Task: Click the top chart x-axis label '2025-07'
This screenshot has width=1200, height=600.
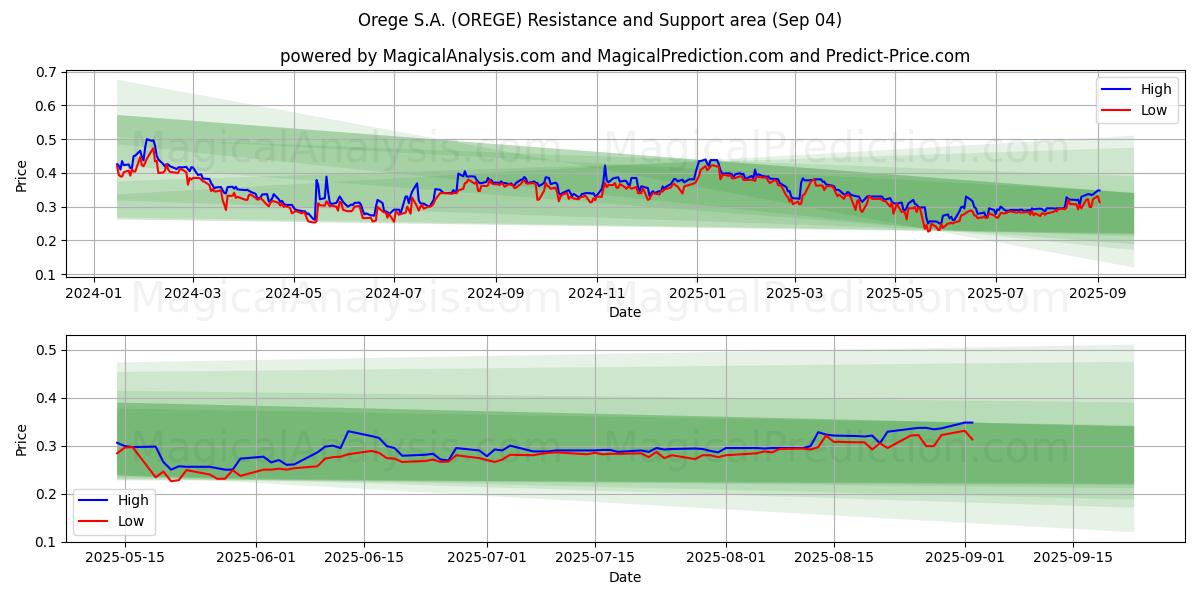Action: pos(996,294)
